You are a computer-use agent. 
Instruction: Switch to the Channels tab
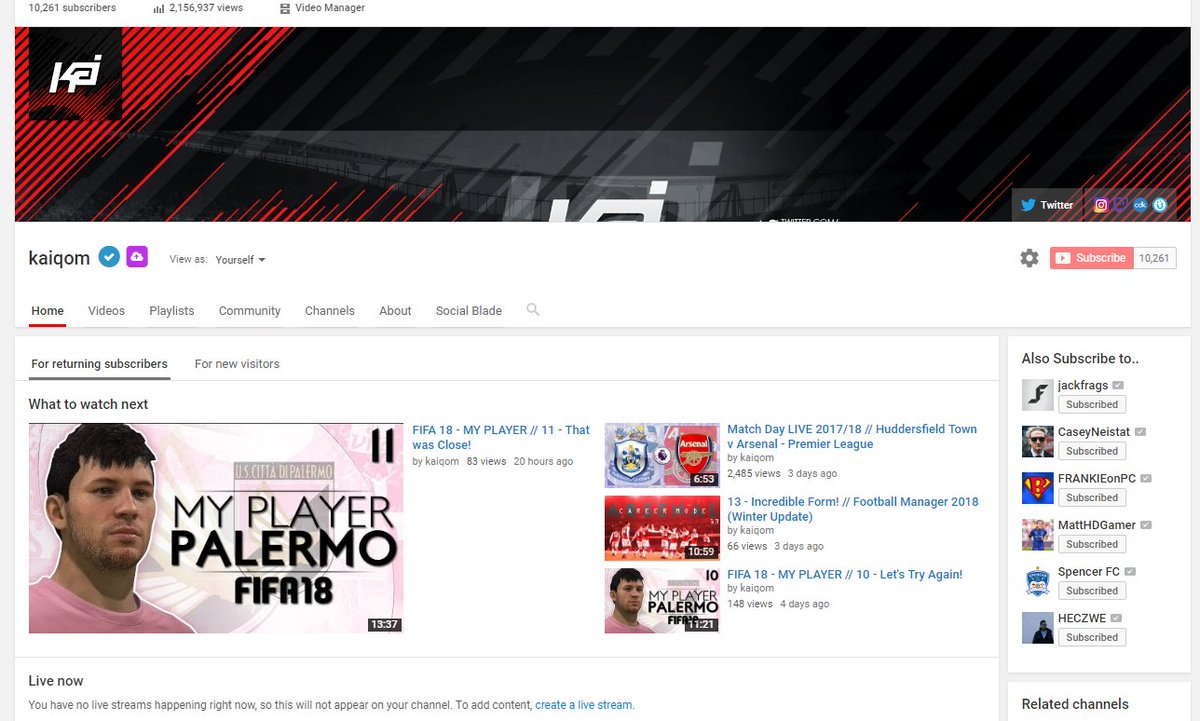[330, 311]
